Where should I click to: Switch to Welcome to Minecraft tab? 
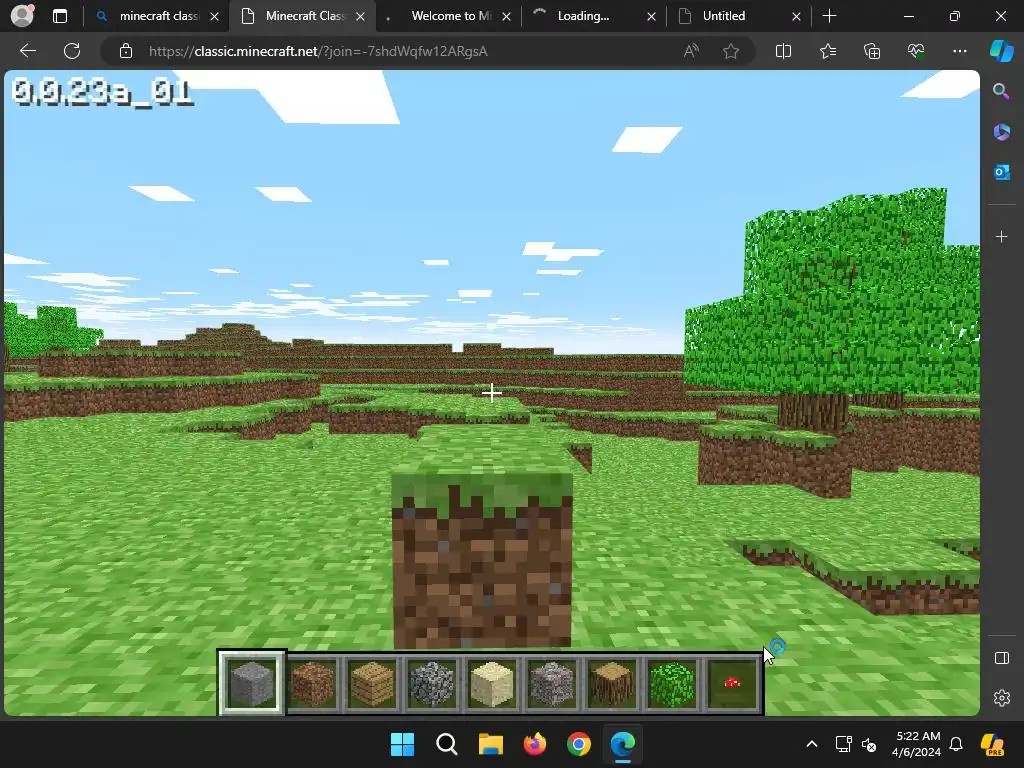(x=450, y=16)
